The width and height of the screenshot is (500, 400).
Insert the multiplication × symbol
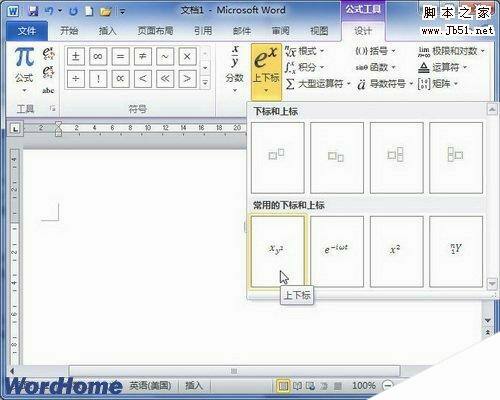click(x=187, y=56)
